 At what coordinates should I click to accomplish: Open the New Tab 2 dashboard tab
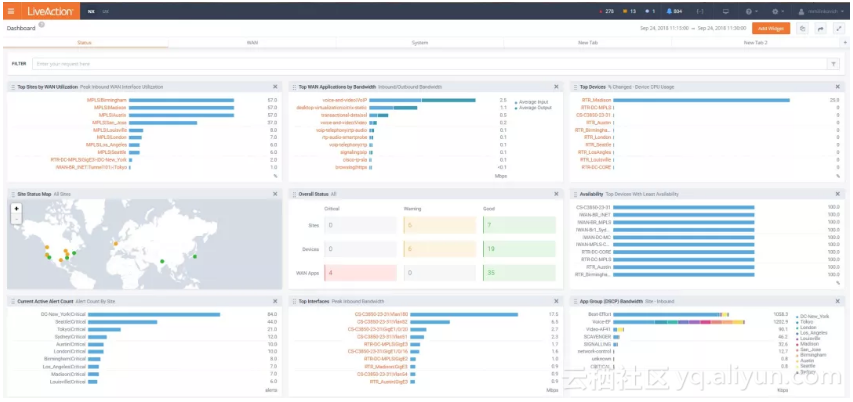click(x=755, y=42)
